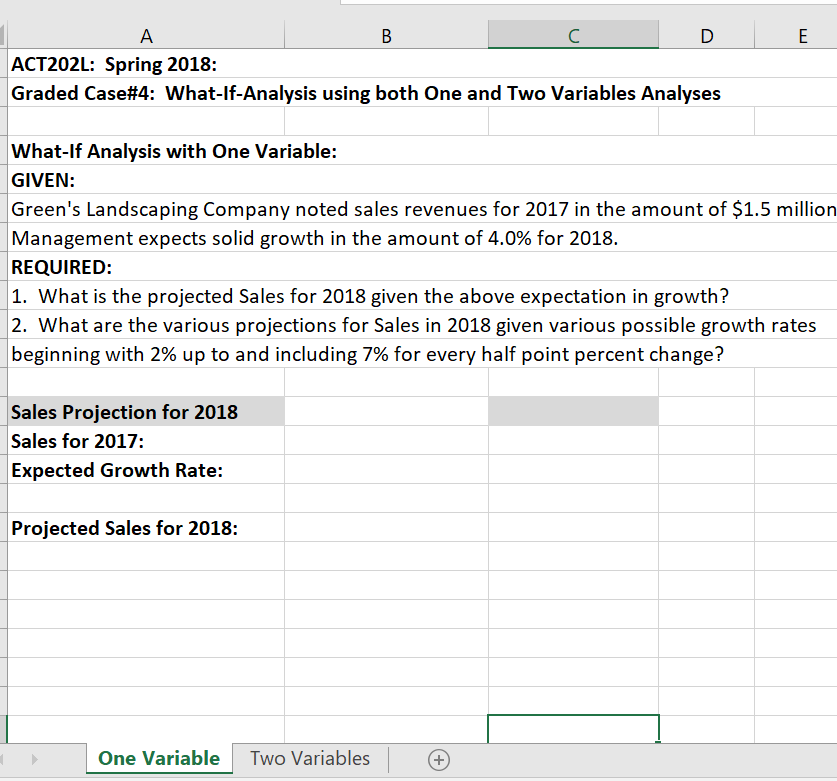Select the 'Sales for 2017:' label cell
837x781 pixels.
point(146,440)
